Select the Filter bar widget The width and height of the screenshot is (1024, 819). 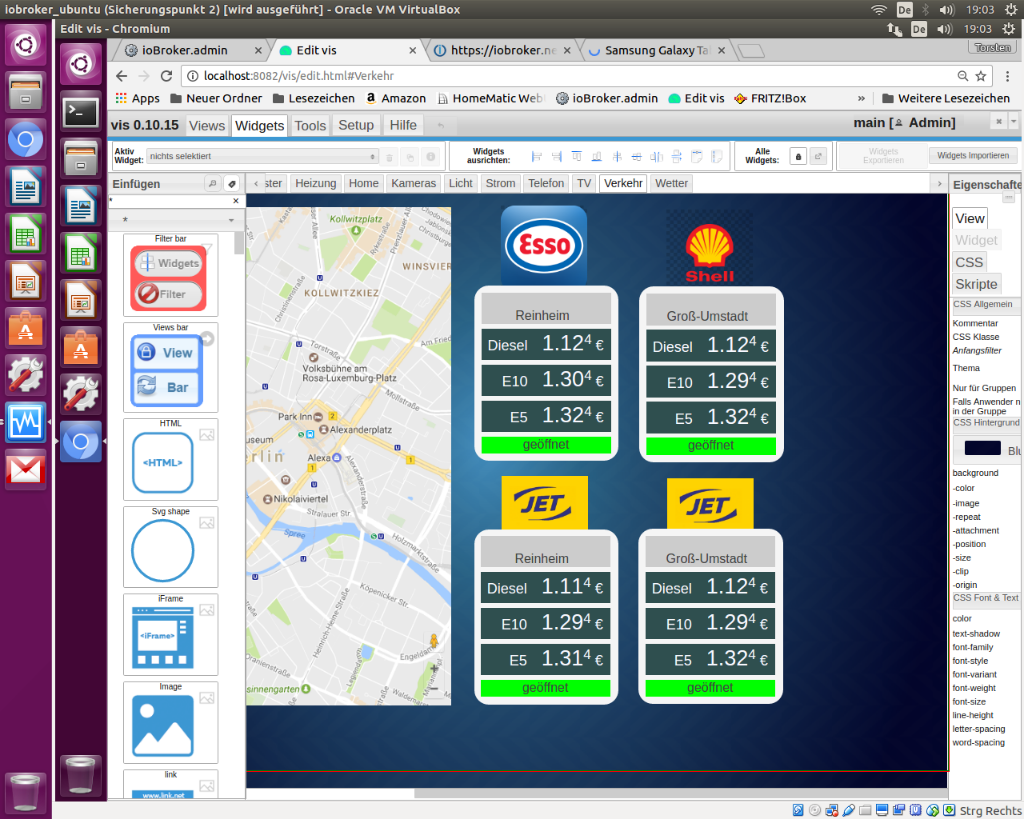coord(170,275)
